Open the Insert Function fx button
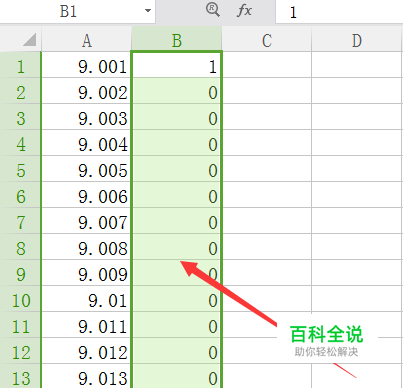 [x=244, y=11]
